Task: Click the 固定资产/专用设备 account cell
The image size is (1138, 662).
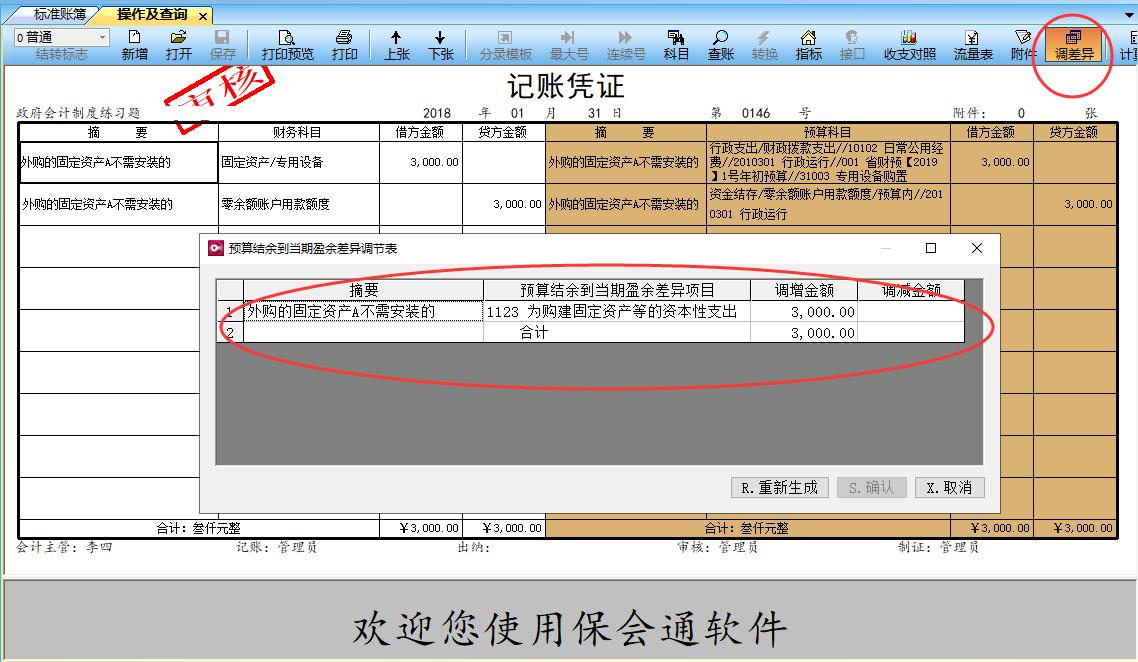Action: click(298, 162)
